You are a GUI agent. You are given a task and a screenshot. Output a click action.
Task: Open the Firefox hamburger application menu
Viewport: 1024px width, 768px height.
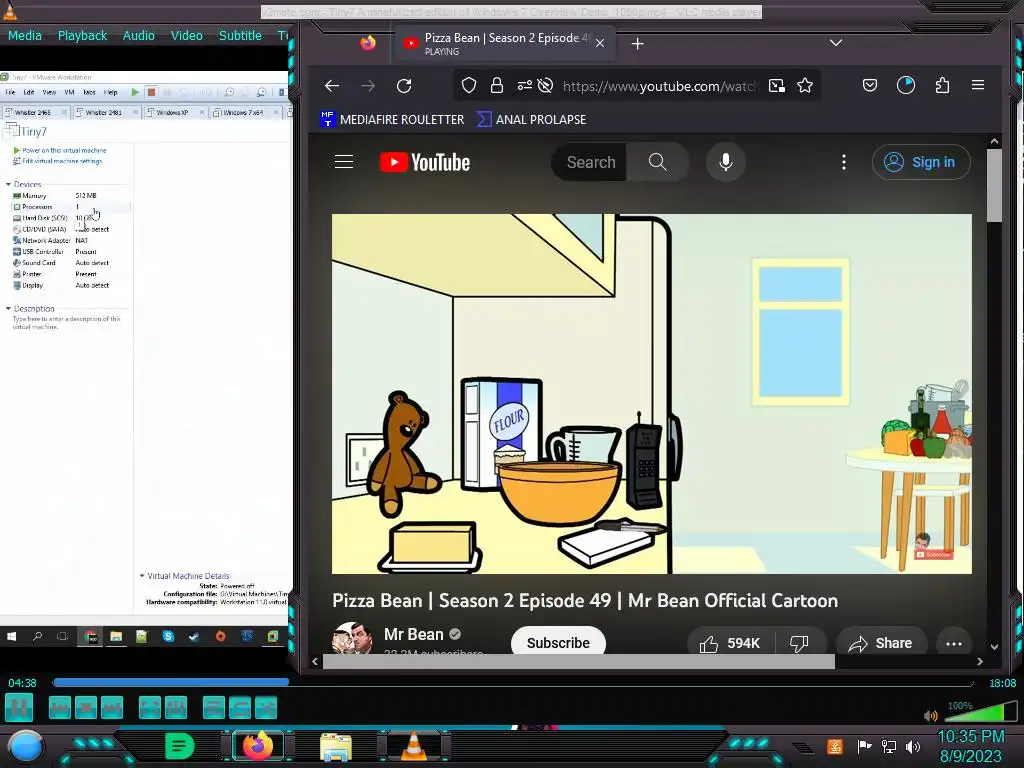point(978,86)
